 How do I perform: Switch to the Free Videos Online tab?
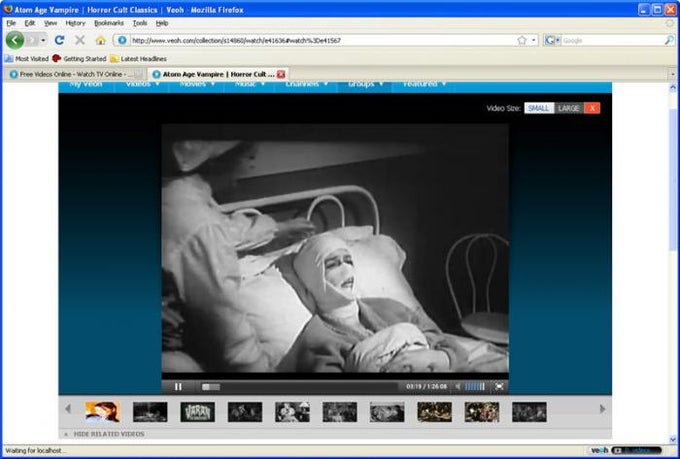point(75,74)
